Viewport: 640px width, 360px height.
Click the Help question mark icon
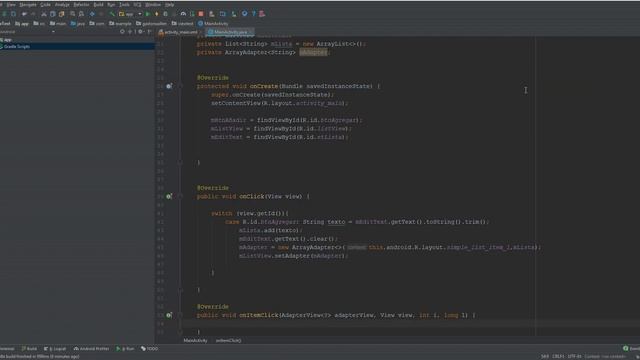(x=253, y=13)
